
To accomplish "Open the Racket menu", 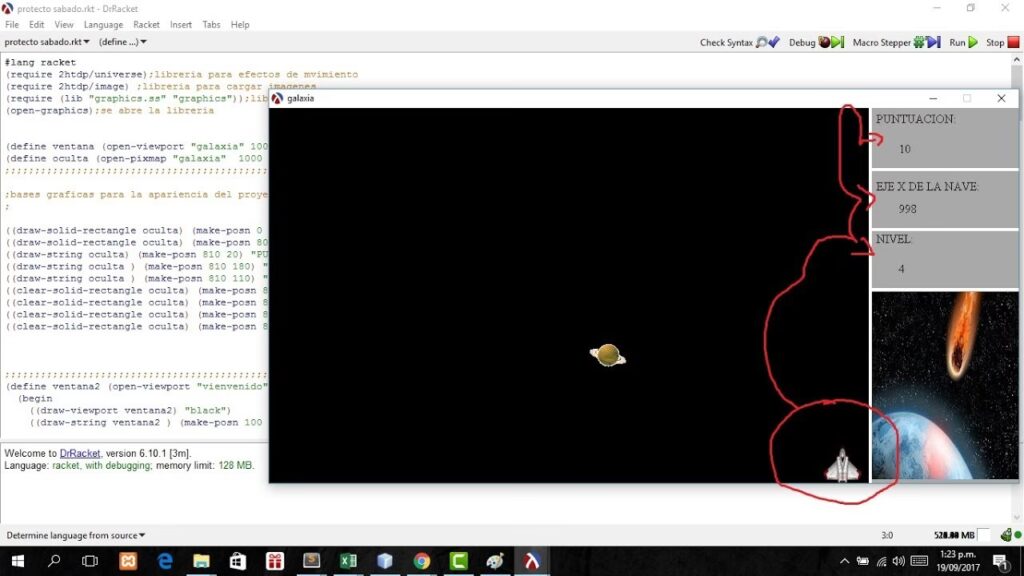I will coord(146,24).
